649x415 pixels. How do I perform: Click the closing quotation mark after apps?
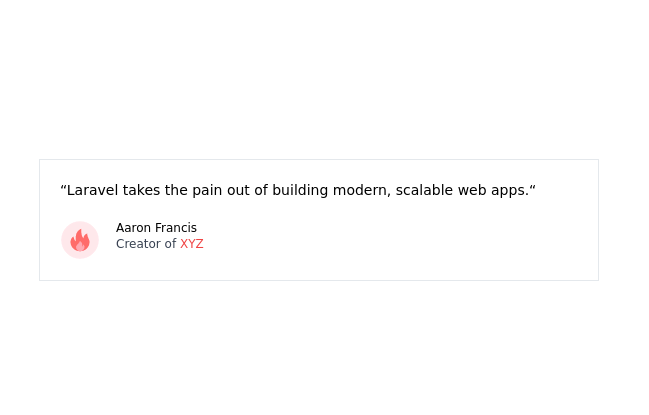533,188
